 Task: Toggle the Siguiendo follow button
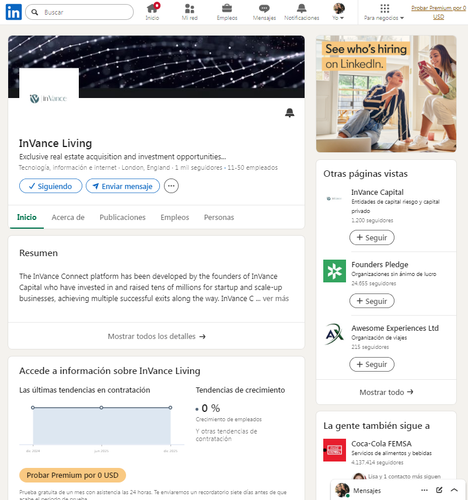(x=51, y=186)
